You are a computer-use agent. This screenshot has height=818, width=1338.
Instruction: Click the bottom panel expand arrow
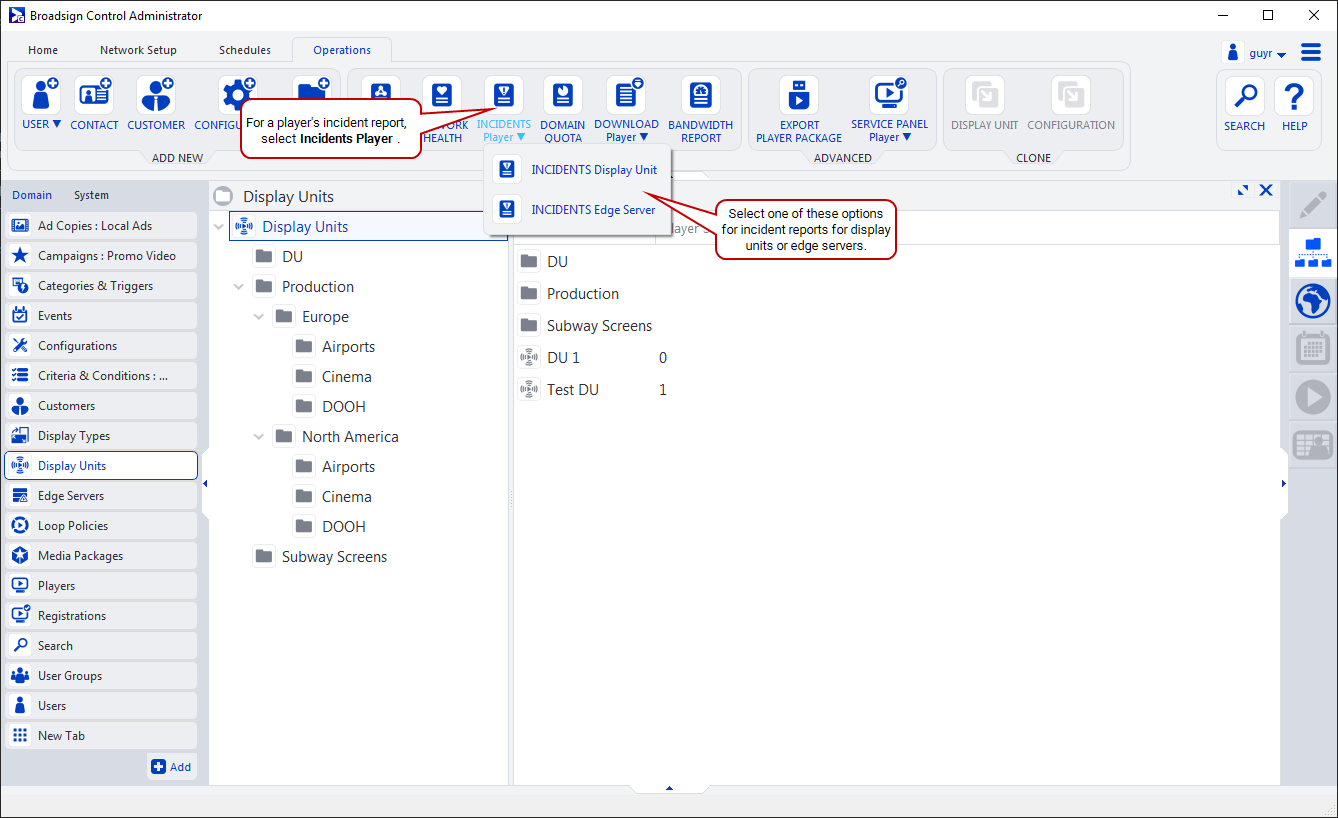669,789
